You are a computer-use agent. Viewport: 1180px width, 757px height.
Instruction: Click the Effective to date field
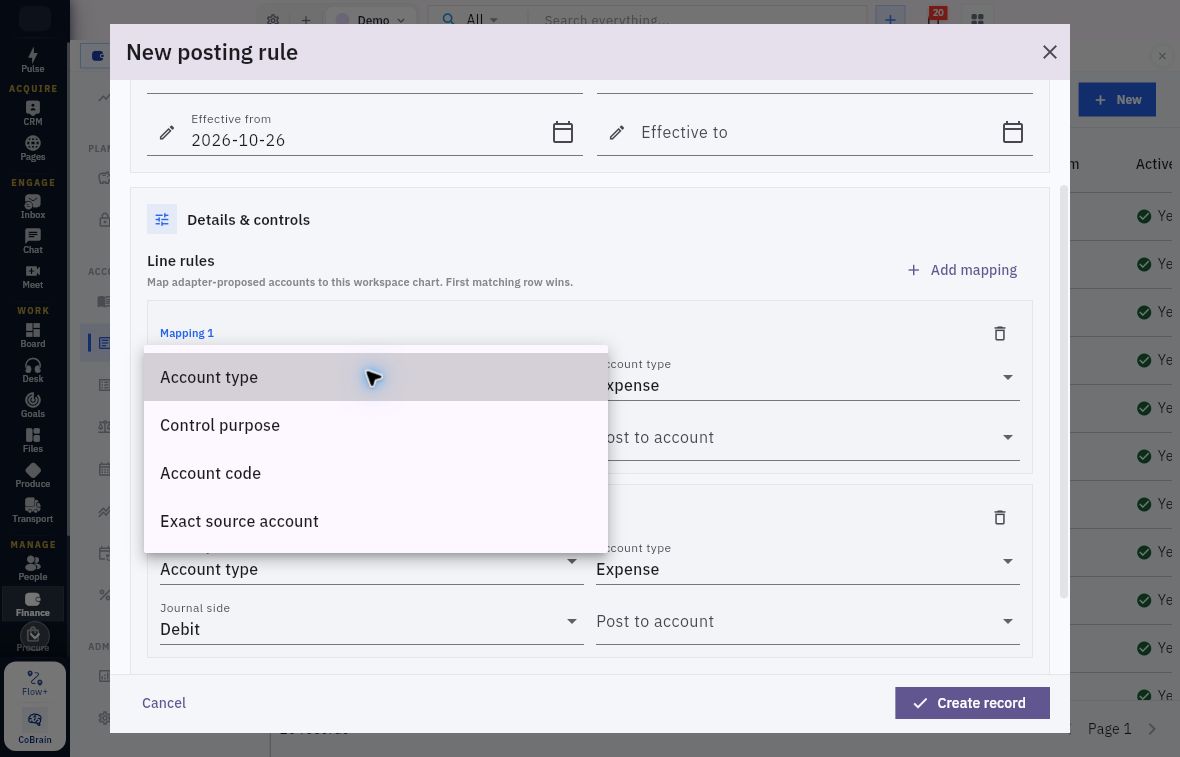tap(814, 132)
